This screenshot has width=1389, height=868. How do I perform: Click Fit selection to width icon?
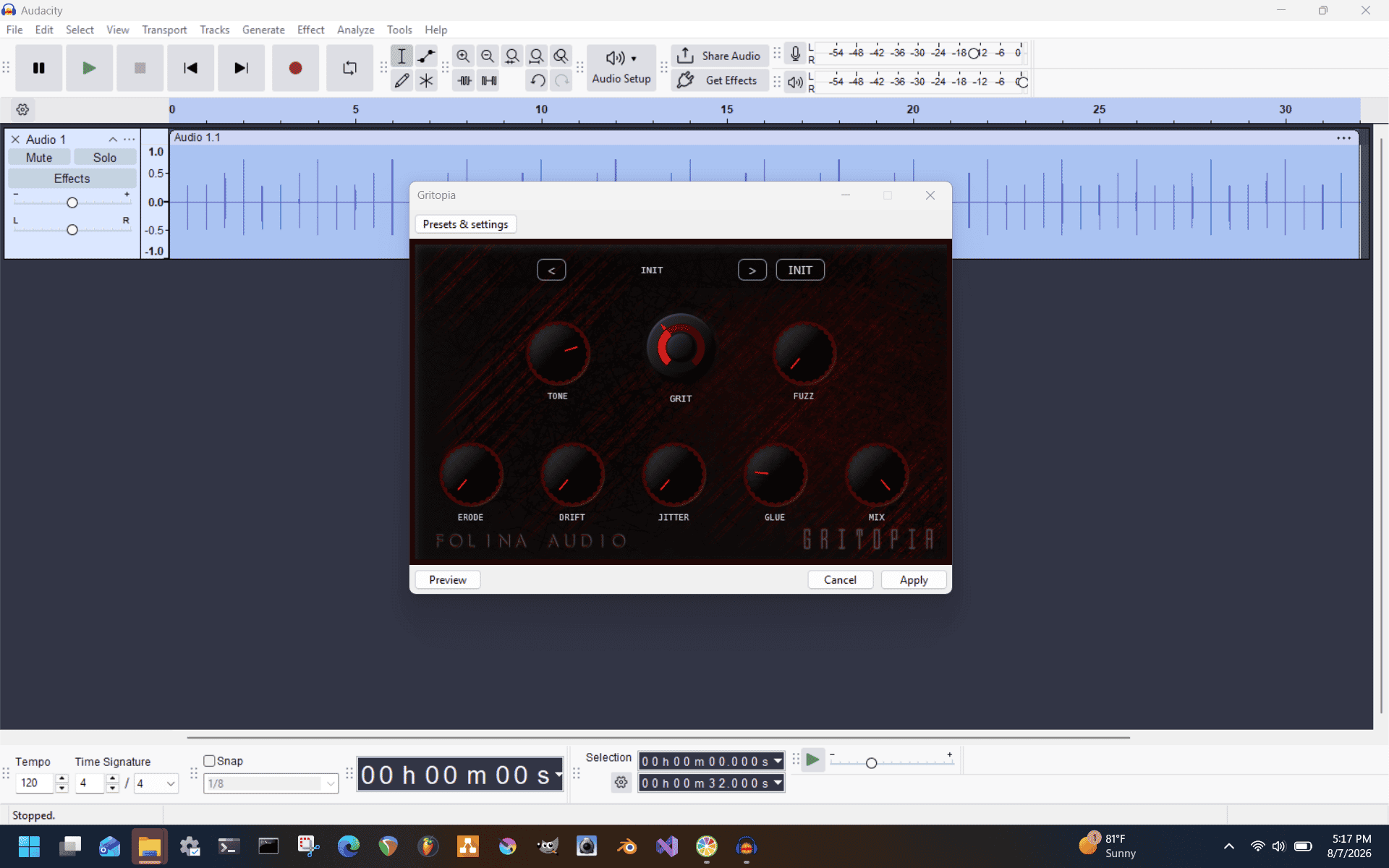(512, 56)
